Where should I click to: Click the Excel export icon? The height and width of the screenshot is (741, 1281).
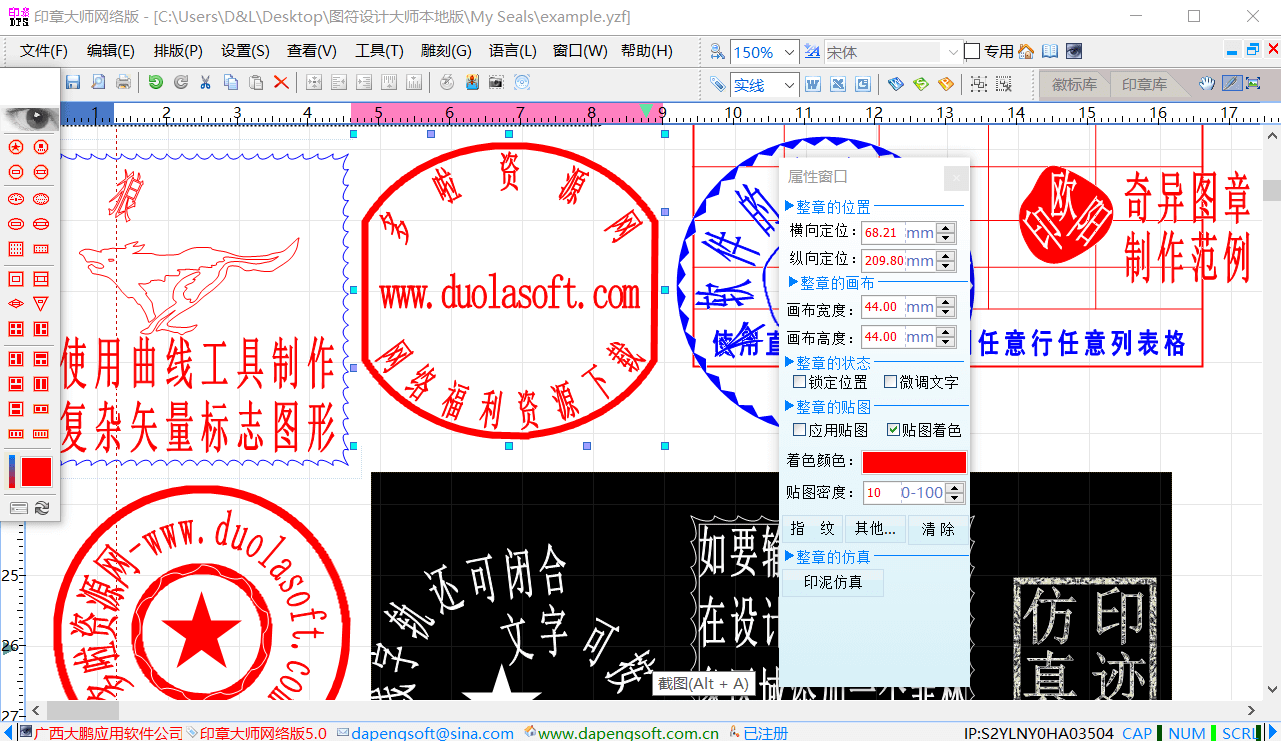[x=838, y=84]
